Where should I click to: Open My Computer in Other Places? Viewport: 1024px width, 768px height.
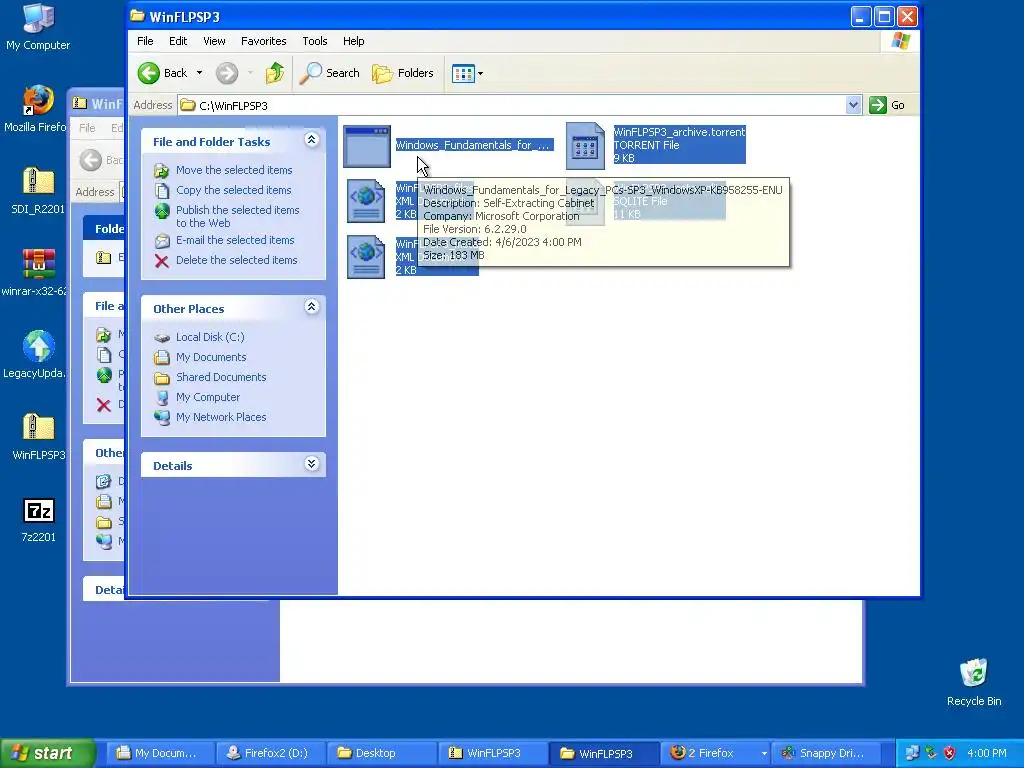208,397
